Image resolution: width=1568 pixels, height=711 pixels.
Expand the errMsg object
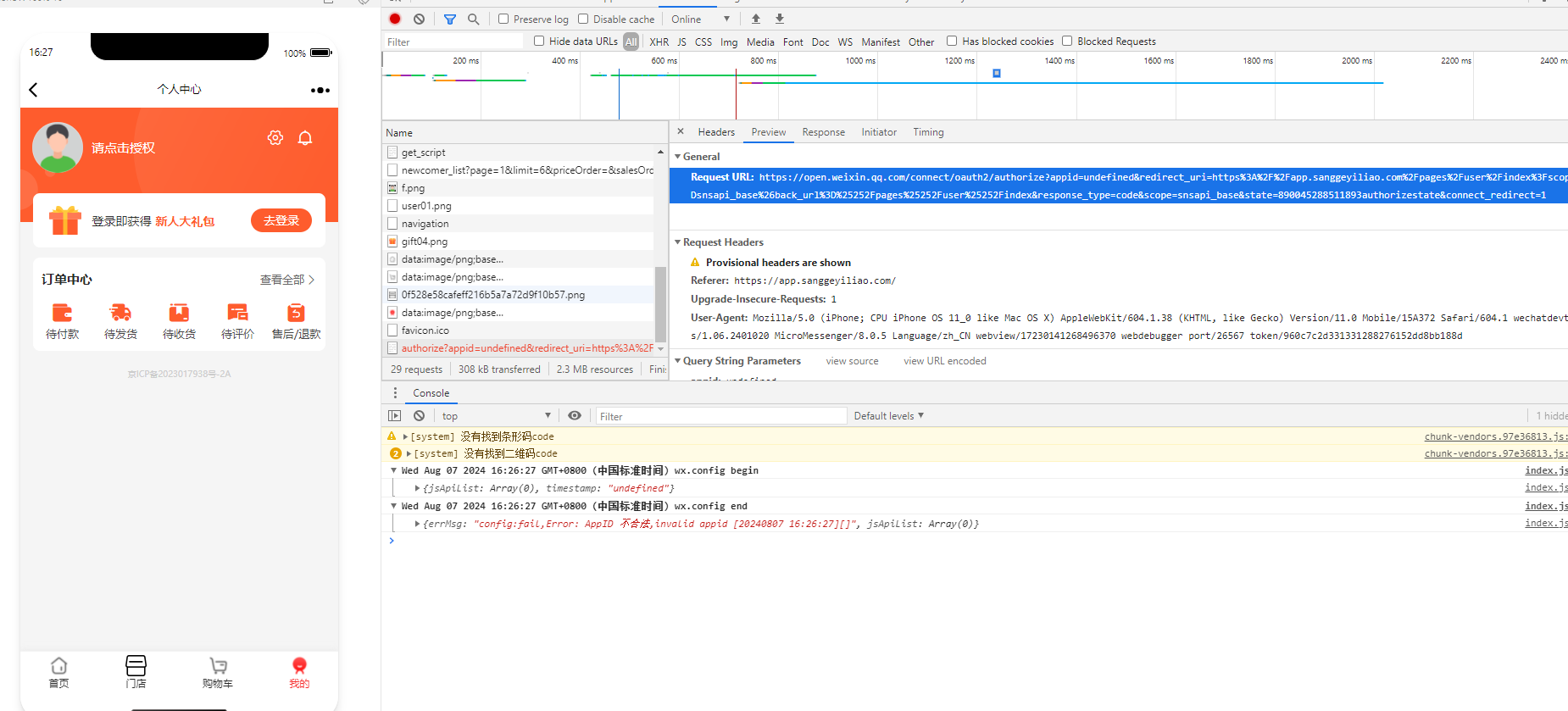pyautogui.click(x=417, y=524)
